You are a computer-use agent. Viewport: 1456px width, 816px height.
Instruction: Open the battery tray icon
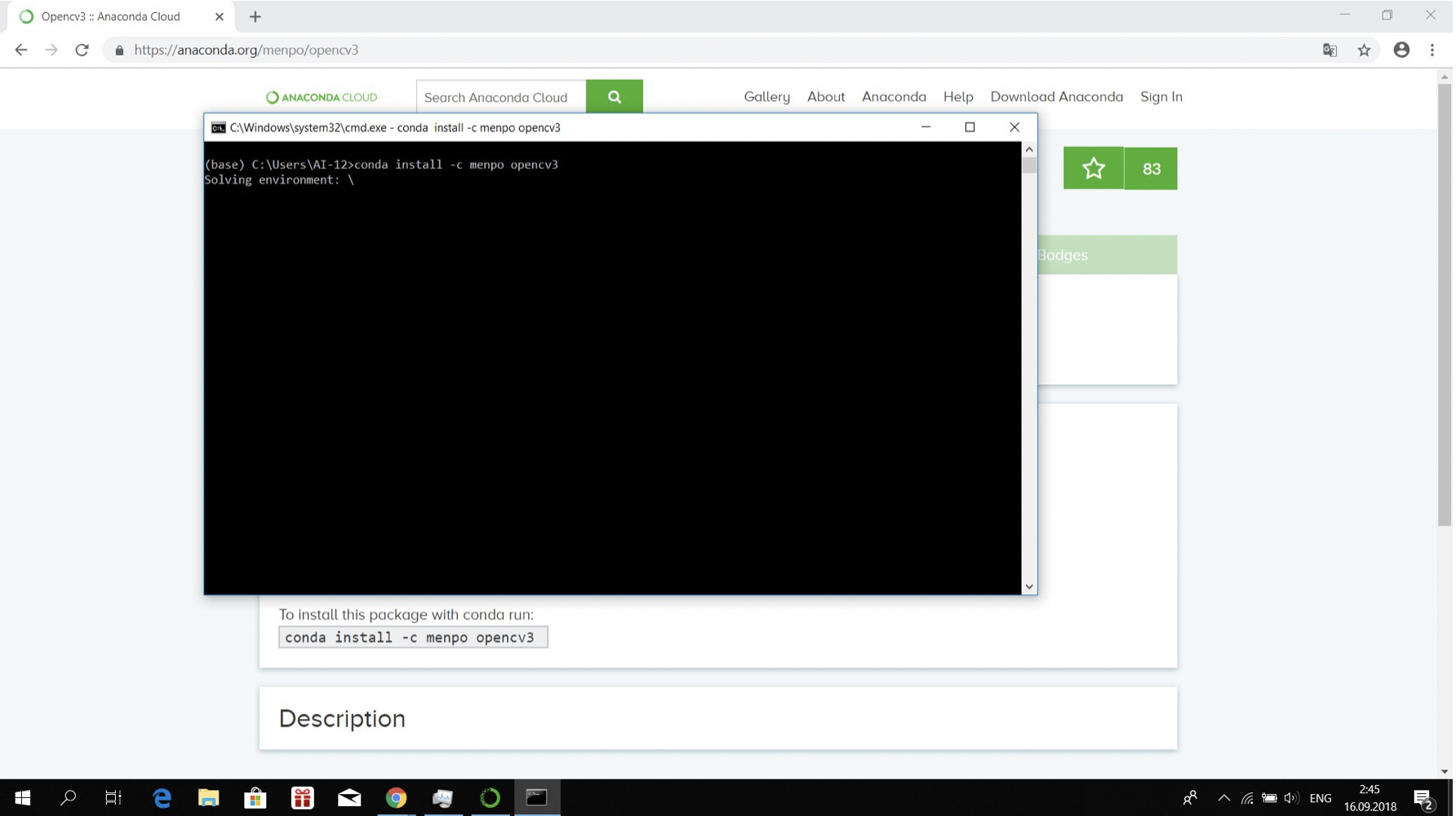(1272, 799)
